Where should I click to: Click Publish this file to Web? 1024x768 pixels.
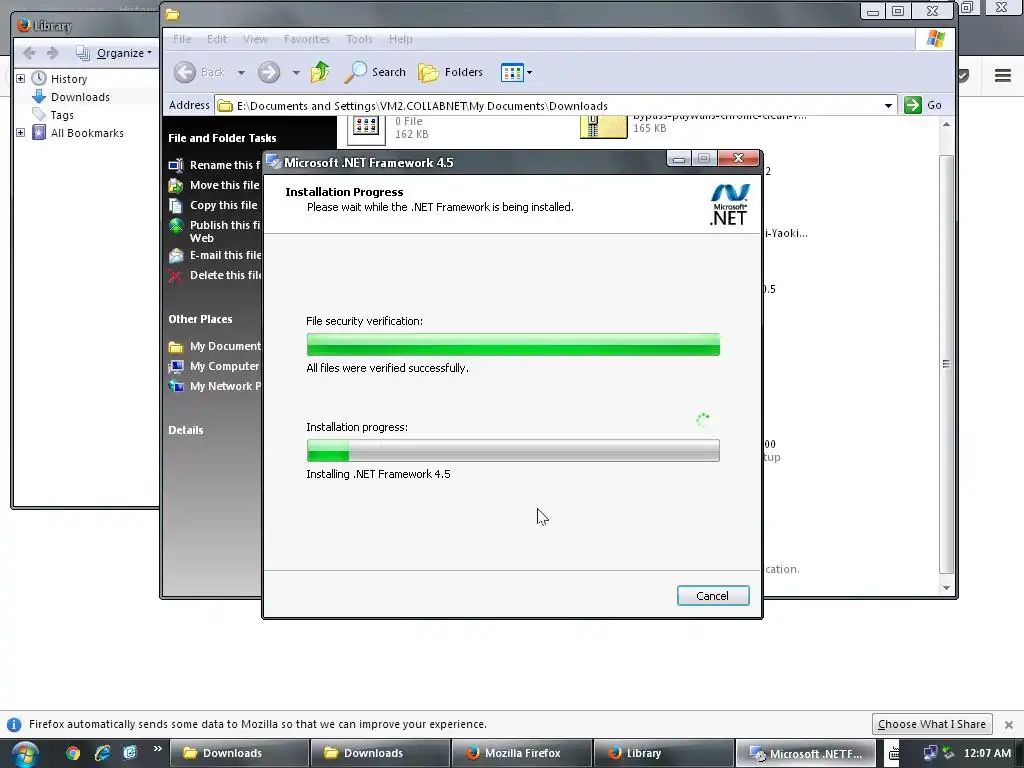(x=214, y=231)
